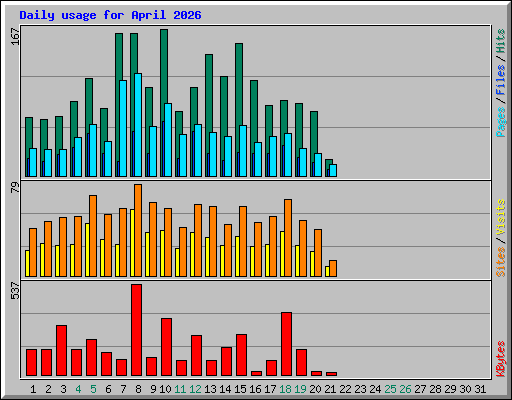Screen dimensions: 512x400
Task: Click day label 10 on the x-axis
Action: 165,389
